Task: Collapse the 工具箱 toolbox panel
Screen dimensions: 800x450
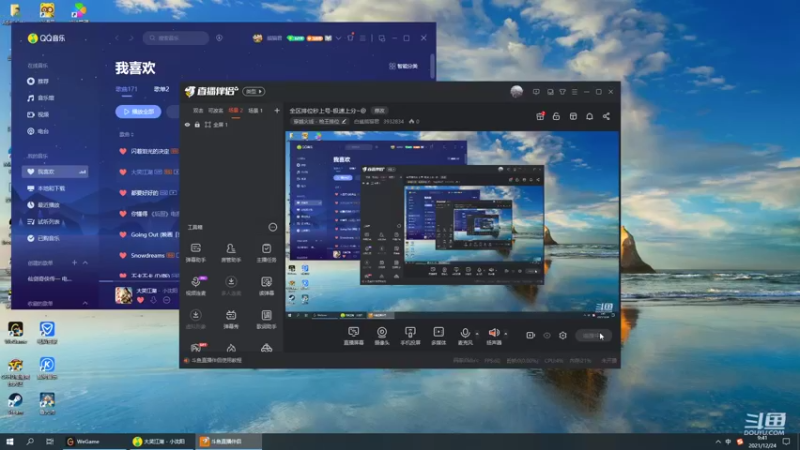Action: pyautogui.click(x=273, y=227)
